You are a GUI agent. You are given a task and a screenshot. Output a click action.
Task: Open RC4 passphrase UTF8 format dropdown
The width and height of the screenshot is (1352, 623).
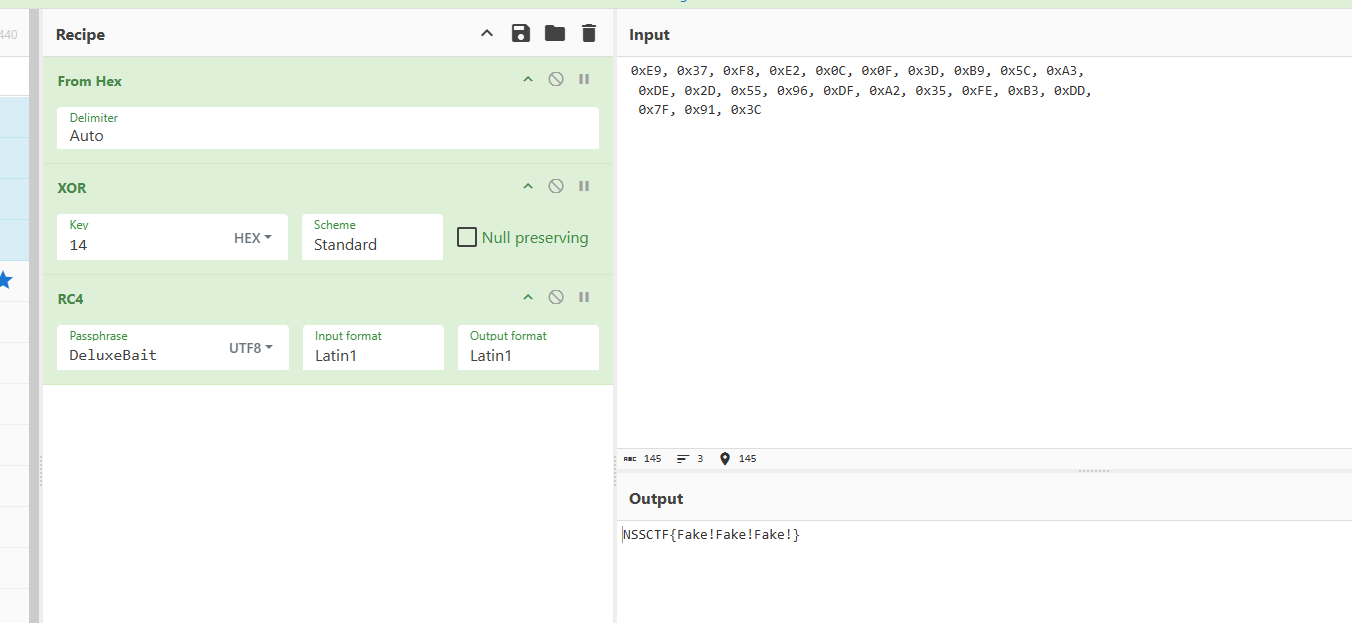pyautogui.click(x=250, y=348)
